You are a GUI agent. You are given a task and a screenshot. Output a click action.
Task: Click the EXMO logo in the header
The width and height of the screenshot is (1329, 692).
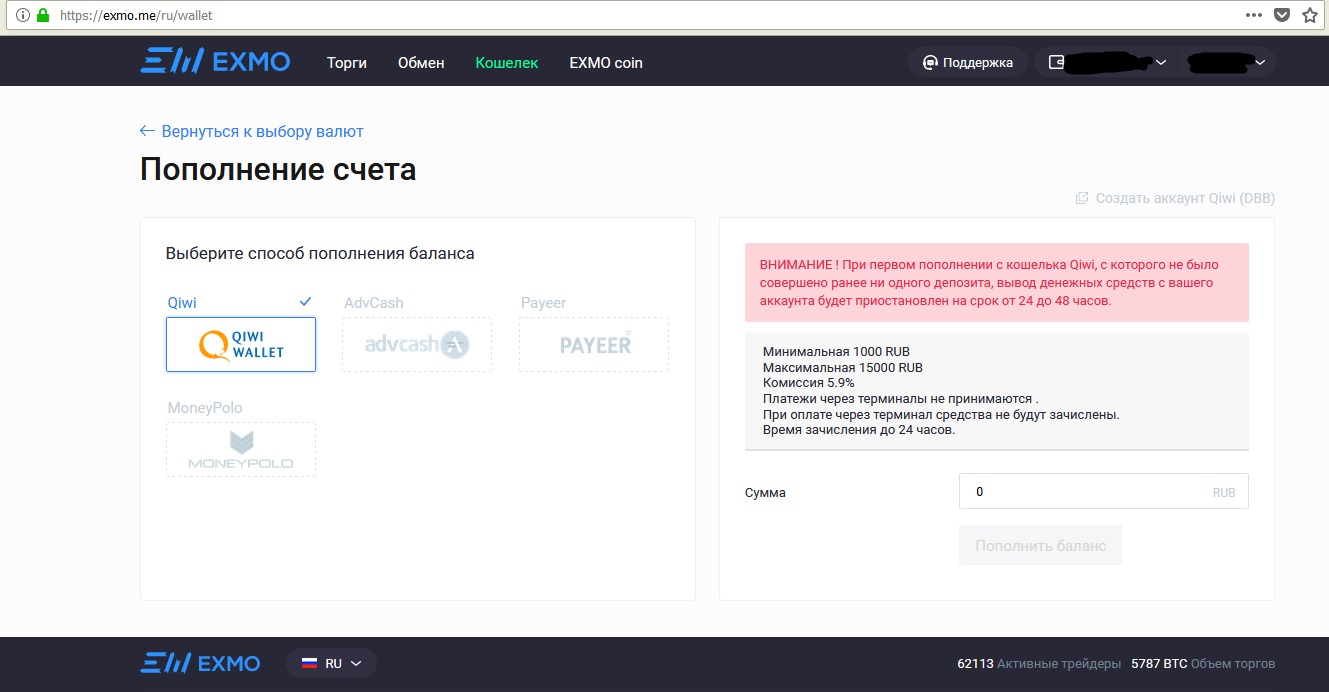click(x=215, y=62)
